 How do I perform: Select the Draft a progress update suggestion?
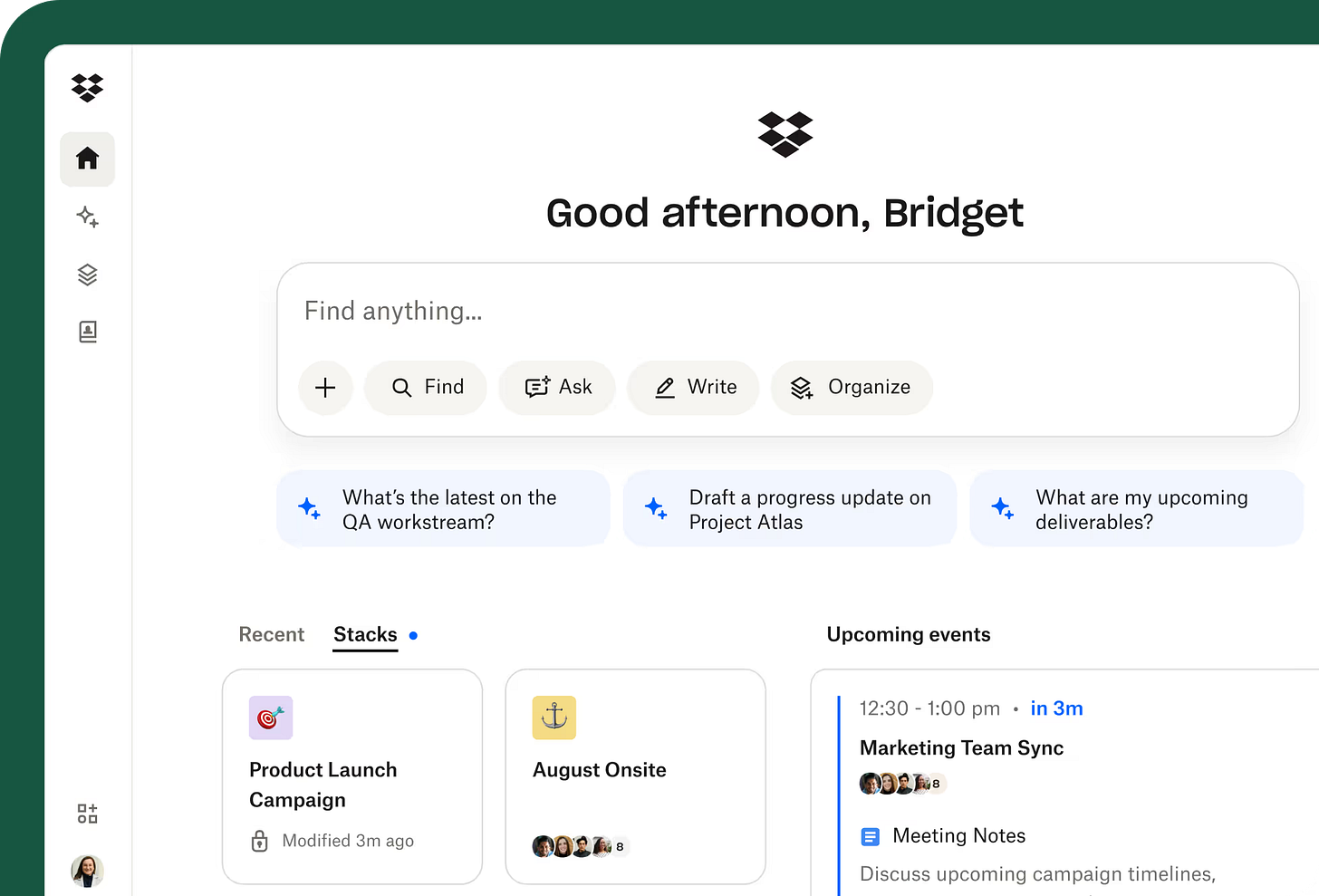tap(790, 508)
